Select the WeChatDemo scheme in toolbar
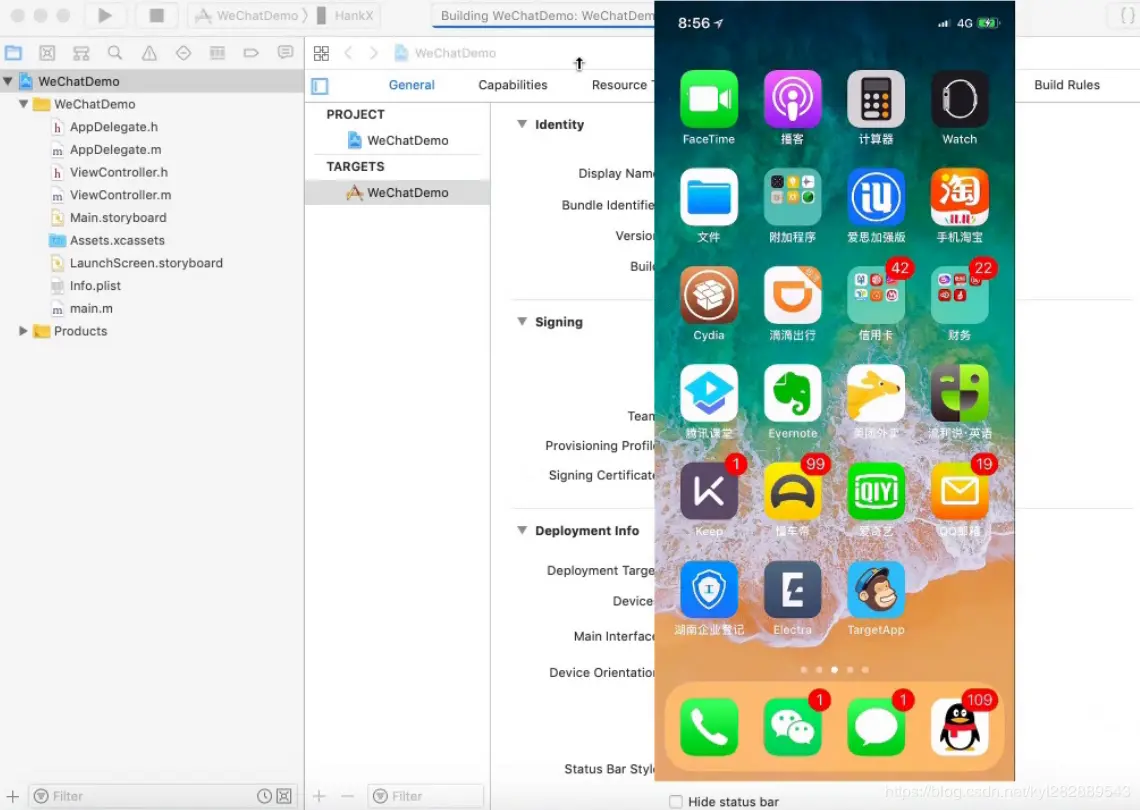The height and width of the screenshot is (810, 1140). point(248,15)
